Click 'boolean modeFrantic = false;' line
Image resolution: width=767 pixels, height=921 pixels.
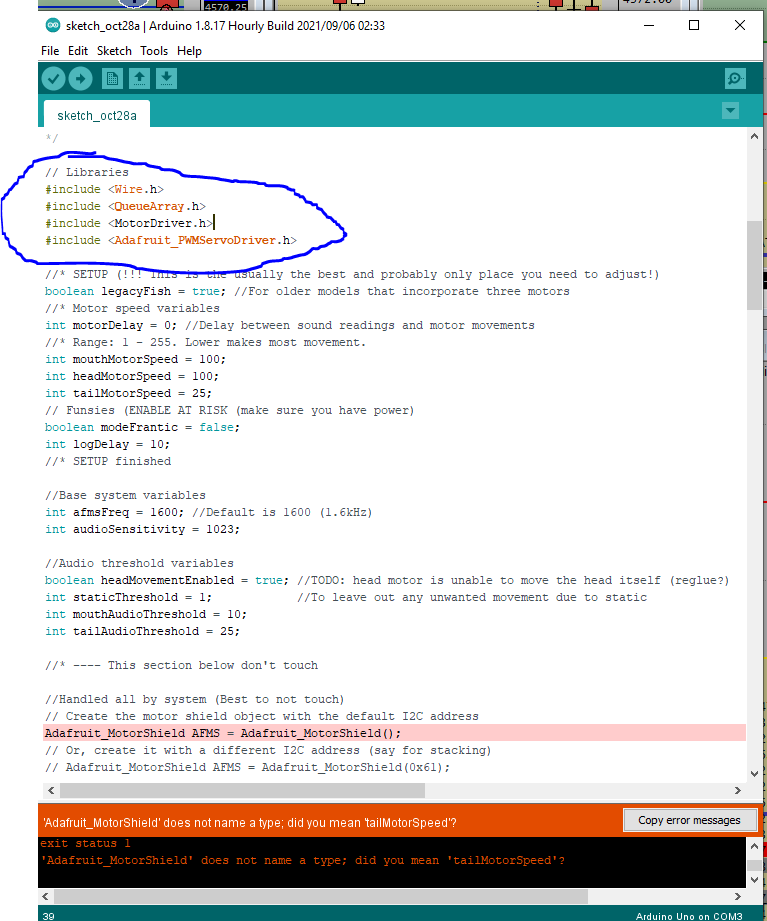click(142, 428)
